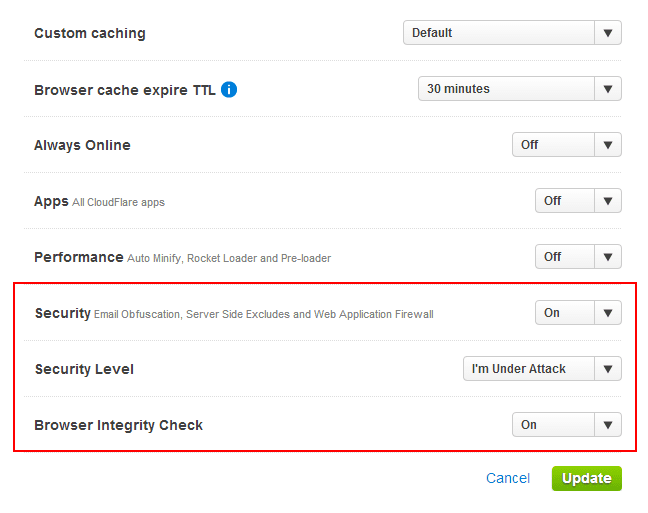
Task: Click the Performance setting label
Action: 79,257
